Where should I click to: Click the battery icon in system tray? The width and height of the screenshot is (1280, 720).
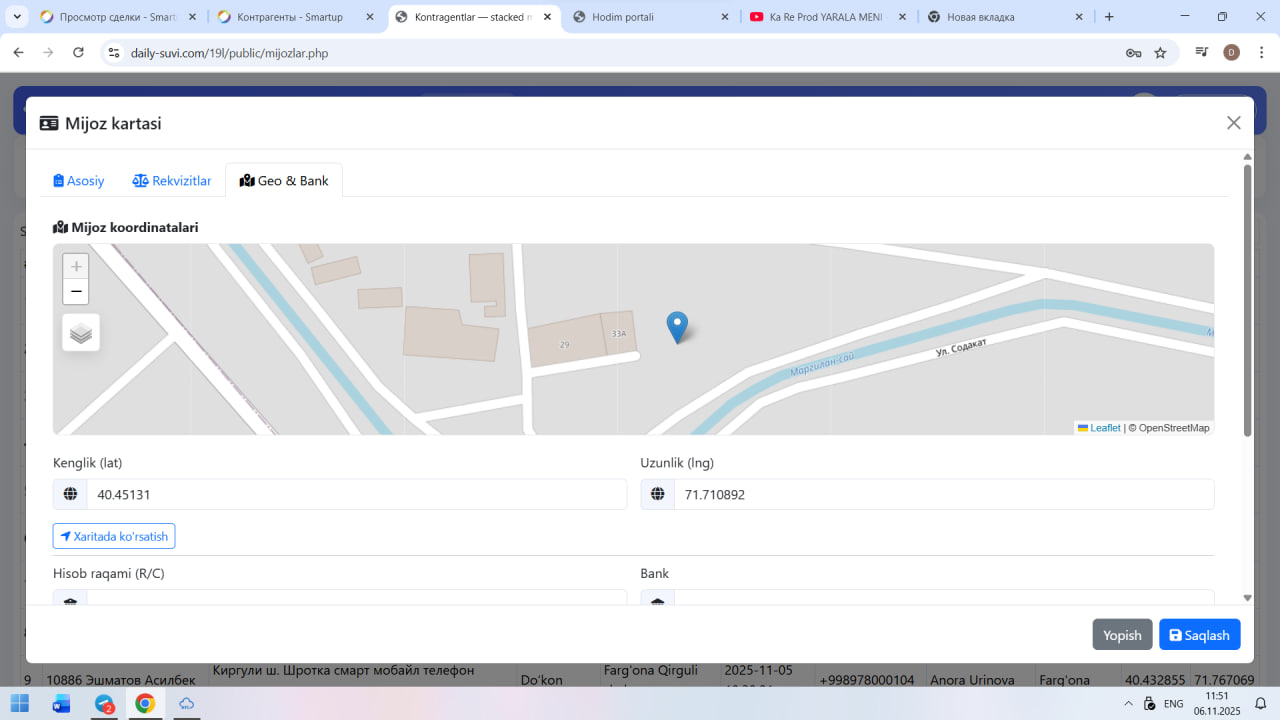tap(1150, 704)
